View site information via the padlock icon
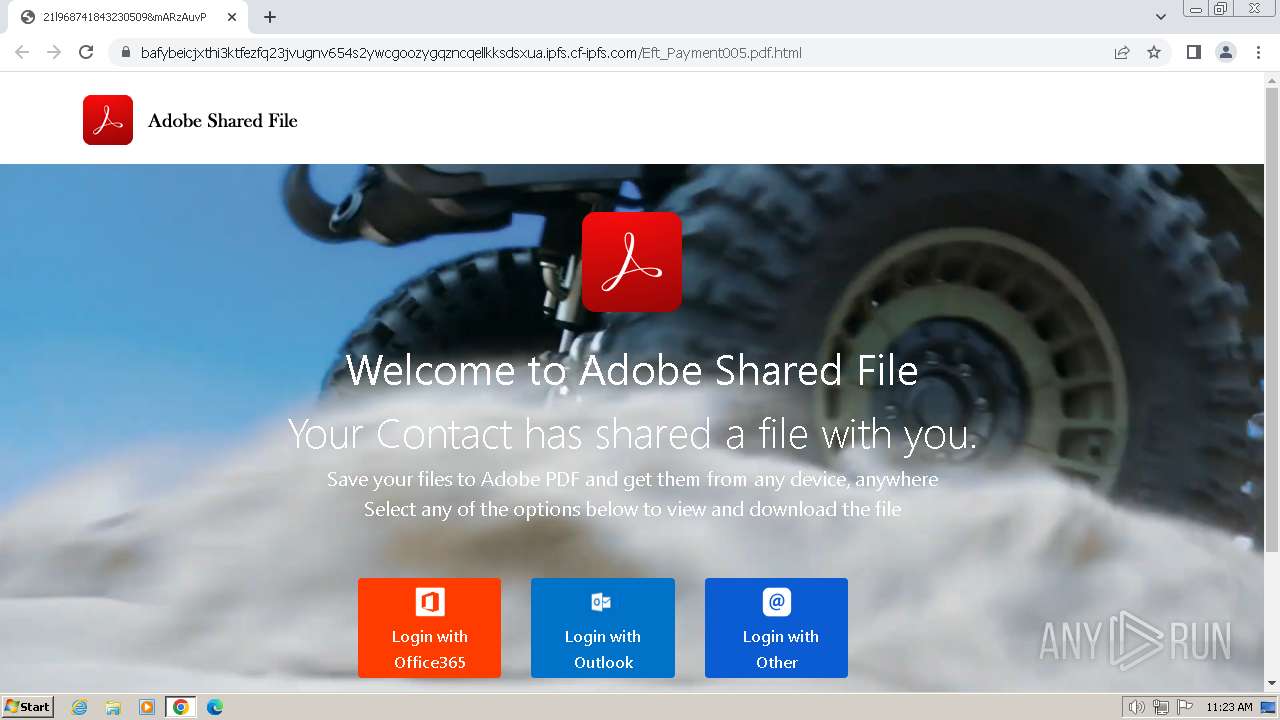Image resolution: width=1280 pixels, height=720 pixels. coord(125,52)
